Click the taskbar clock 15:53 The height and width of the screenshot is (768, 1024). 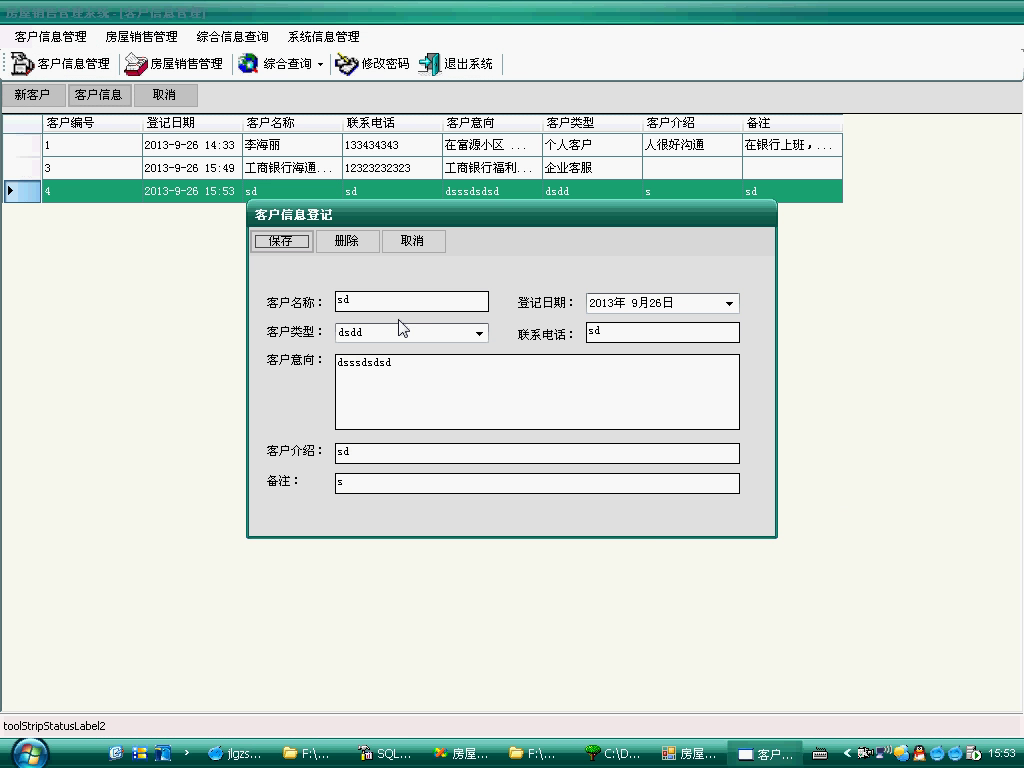(x=1002, y=754)
